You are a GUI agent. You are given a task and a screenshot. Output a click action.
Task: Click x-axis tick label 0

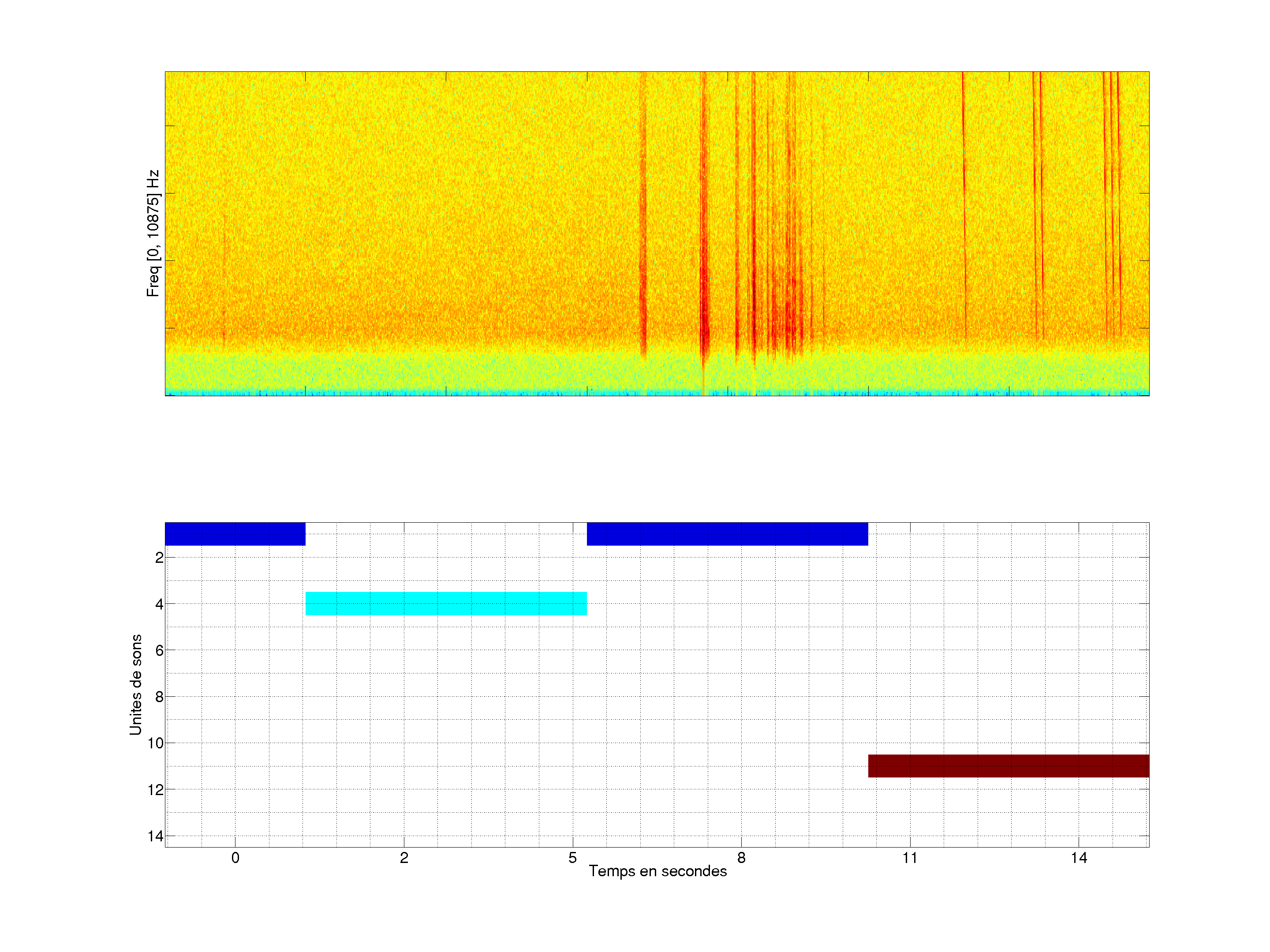pos(235,858)
